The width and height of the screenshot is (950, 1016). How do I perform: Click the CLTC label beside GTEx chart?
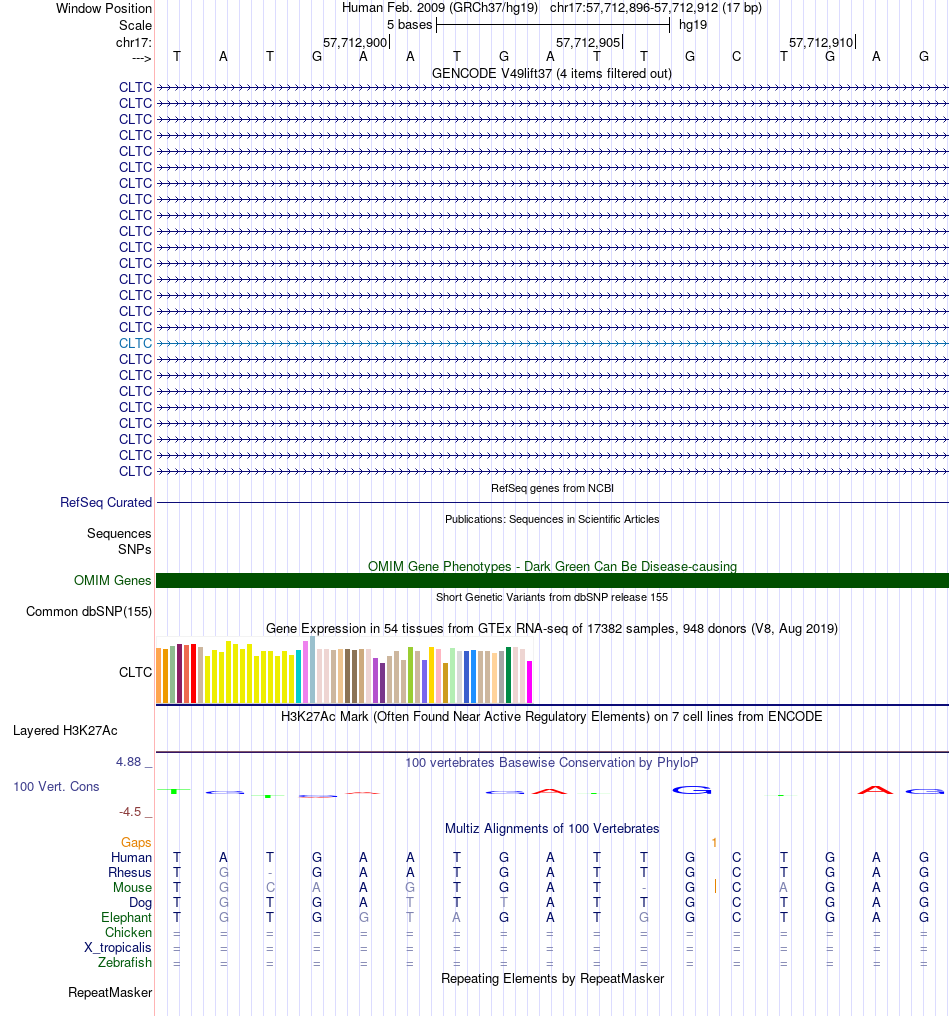pos(135,673)
